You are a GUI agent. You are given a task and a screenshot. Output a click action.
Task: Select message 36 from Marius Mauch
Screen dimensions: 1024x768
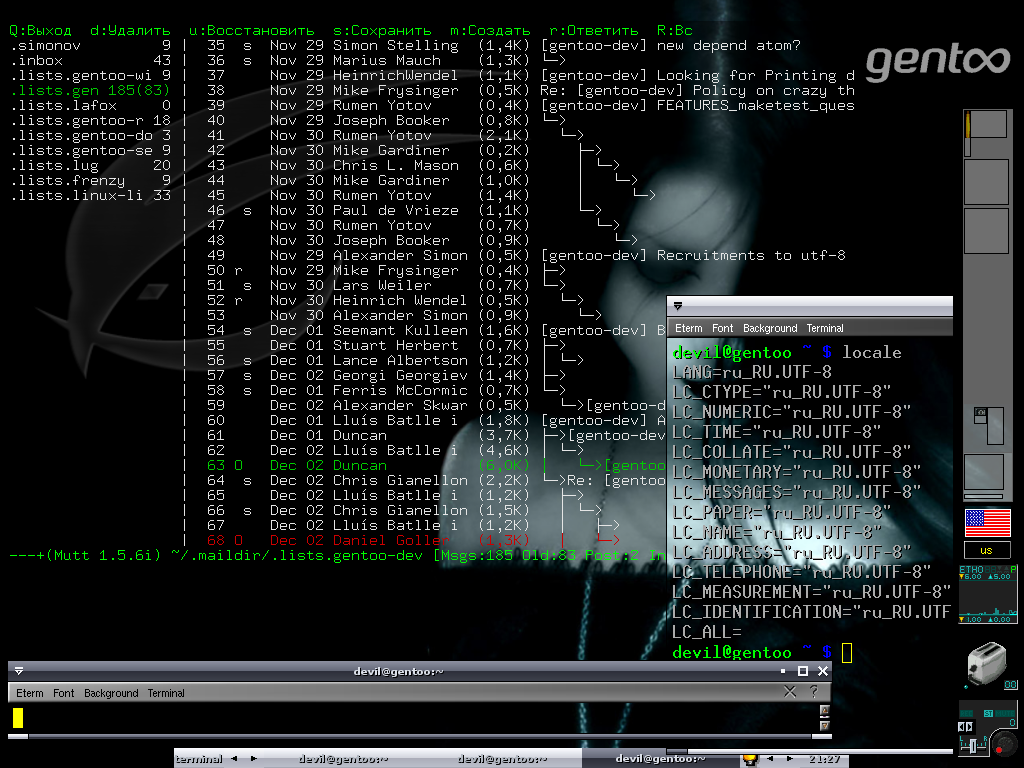pyautogui.click(x=385, y=61)
